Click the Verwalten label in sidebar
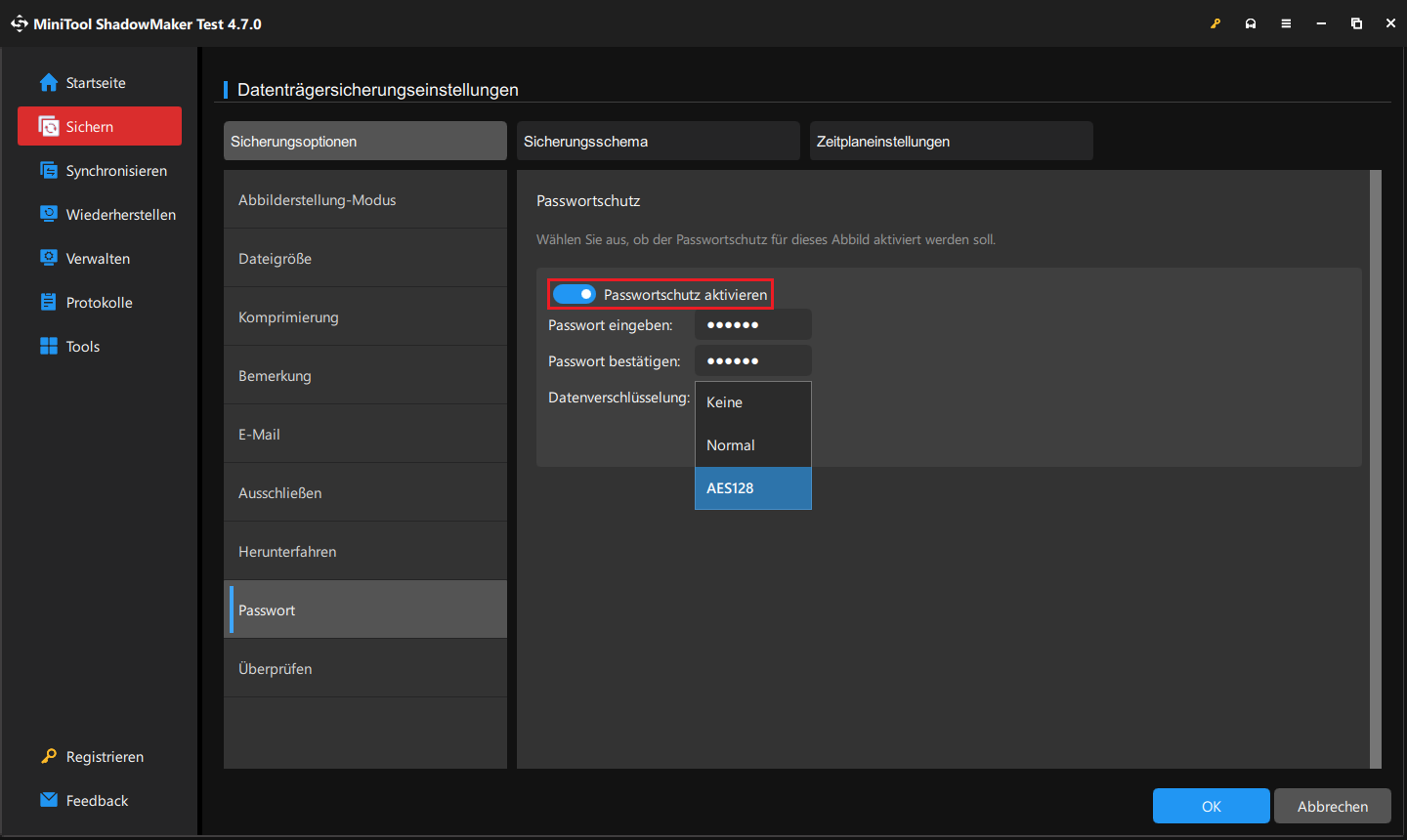Viewport: 1407px width, 840px height. [98, 259]
